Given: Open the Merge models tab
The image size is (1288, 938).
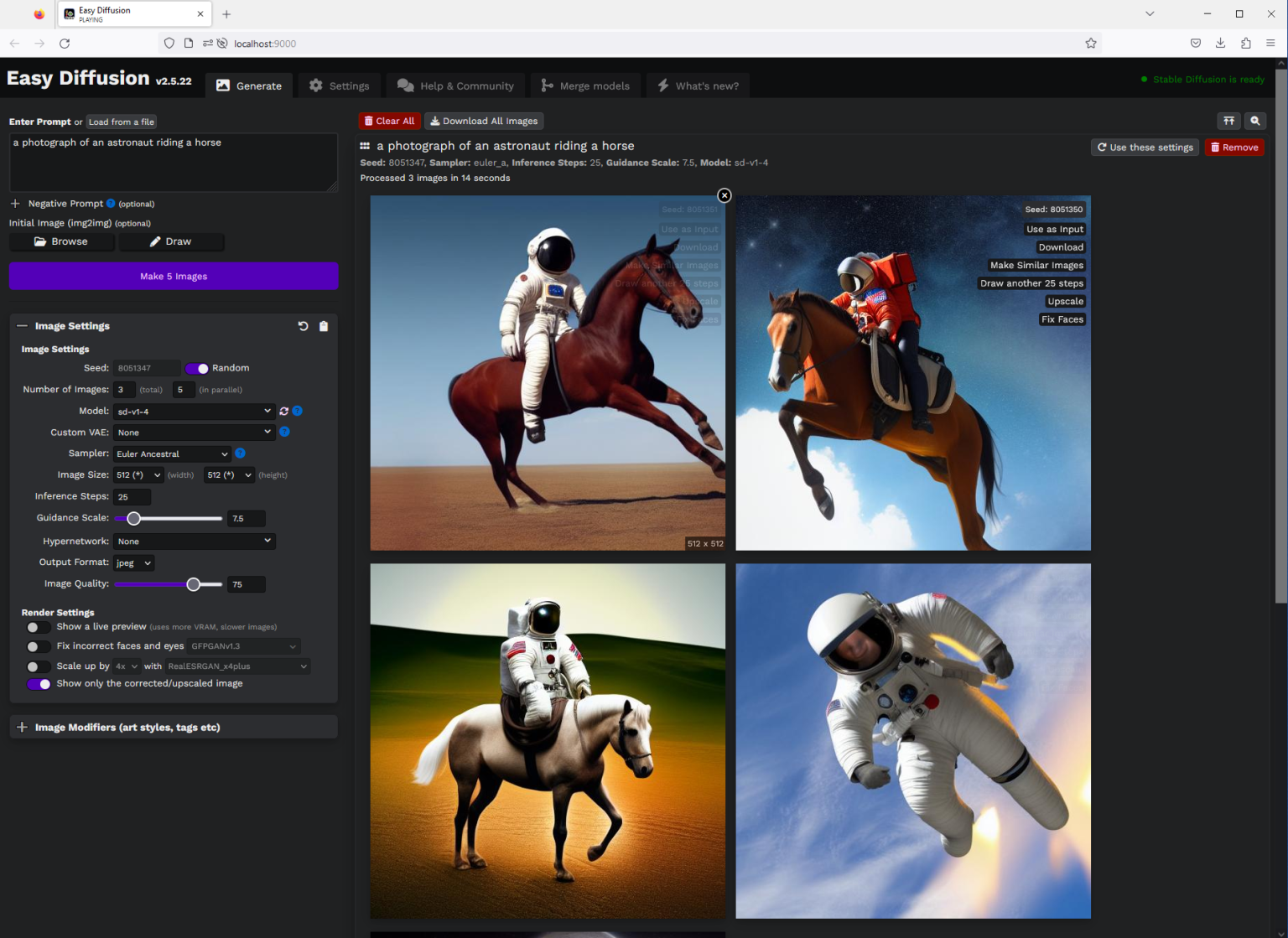Looking at the screenshot, I should pos(585,86).
